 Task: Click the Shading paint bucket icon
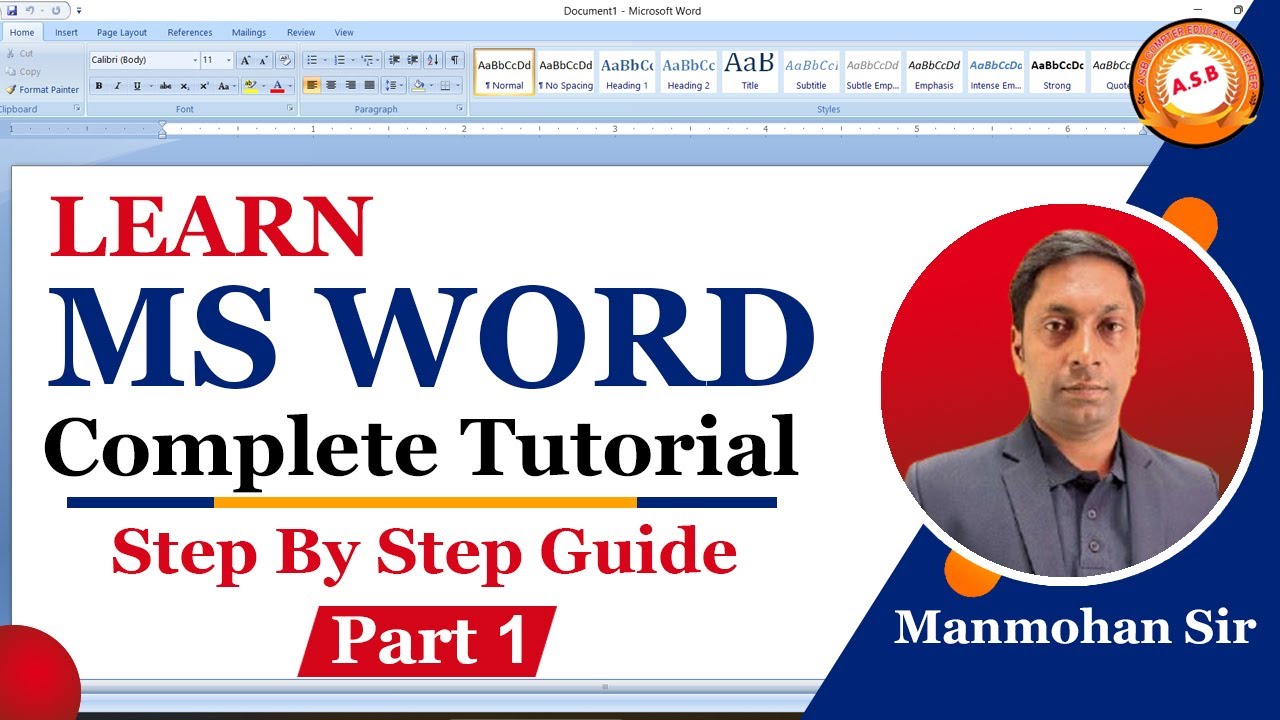[x=418, y=86]
